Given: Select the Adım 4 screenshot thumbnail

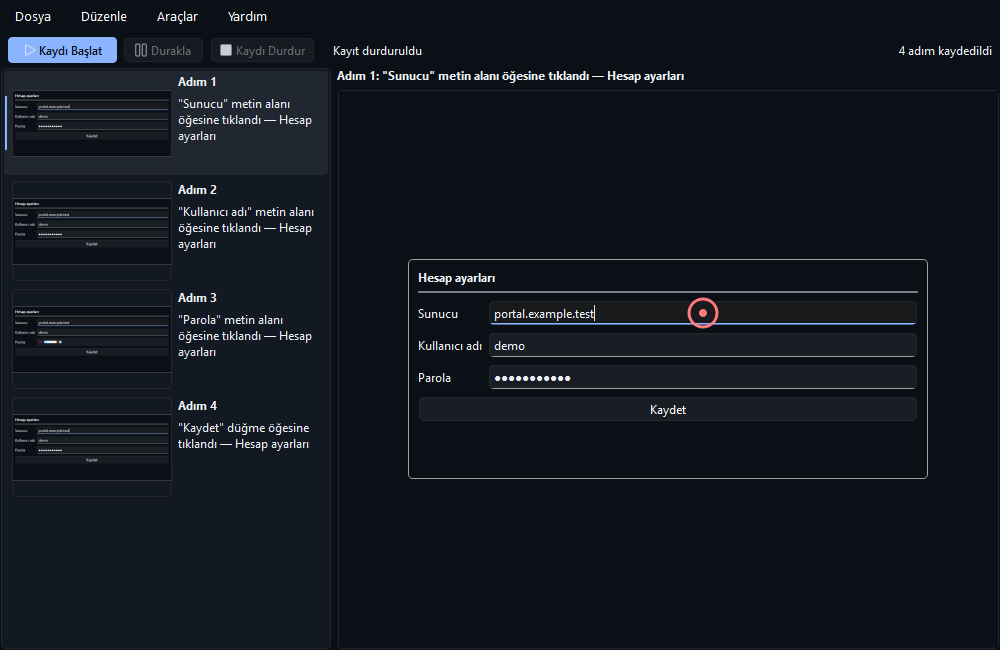Looking at the screenshot, I should pyautogui.click(x=92, y=447).
